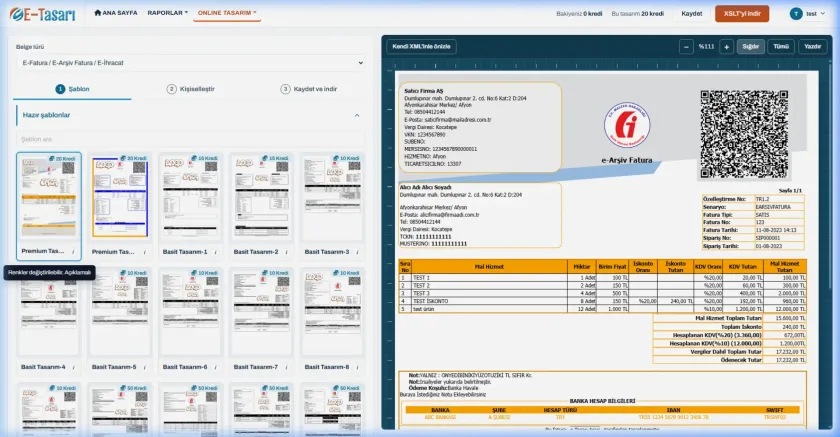840x437 pixels.
Task: Select the Basit Tasarım-8 thumbnail
Action: click(x=333, y=313)
